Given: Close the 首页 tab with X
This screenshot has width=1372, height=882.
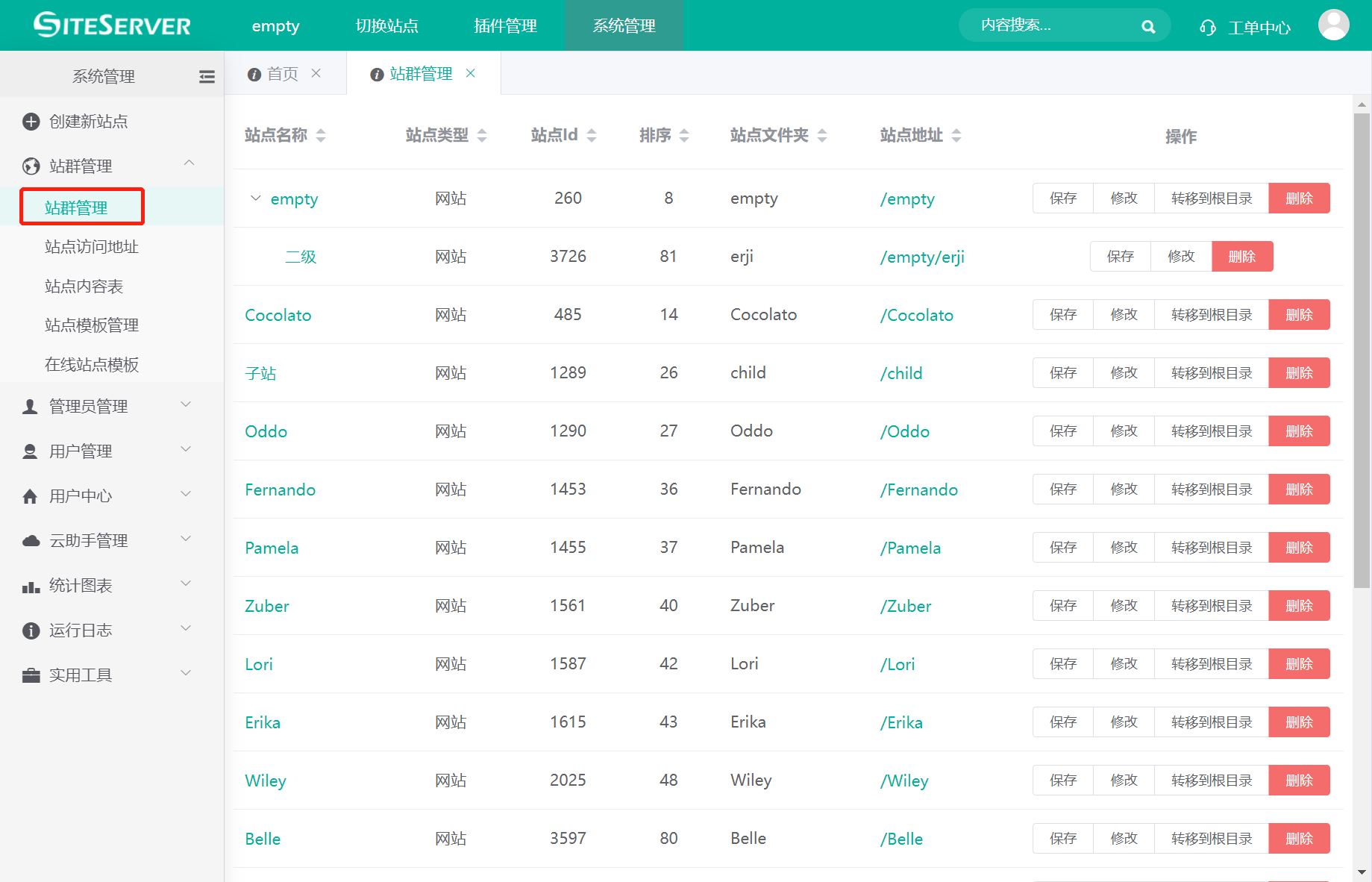Looking at the screenshot, I should click(316, 73).
